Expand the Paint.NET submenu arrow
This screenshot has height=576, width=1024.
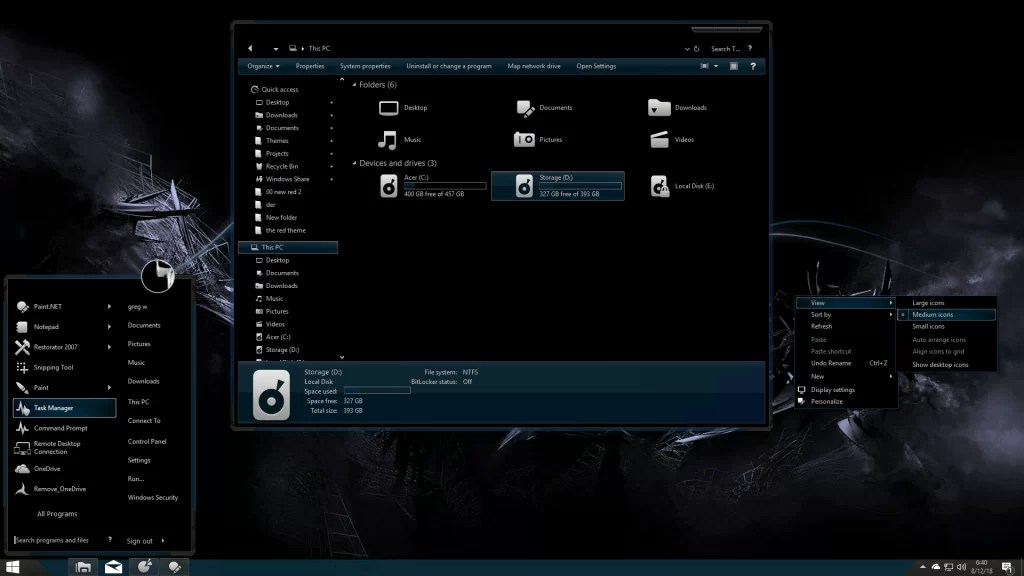tap(109, 306)
